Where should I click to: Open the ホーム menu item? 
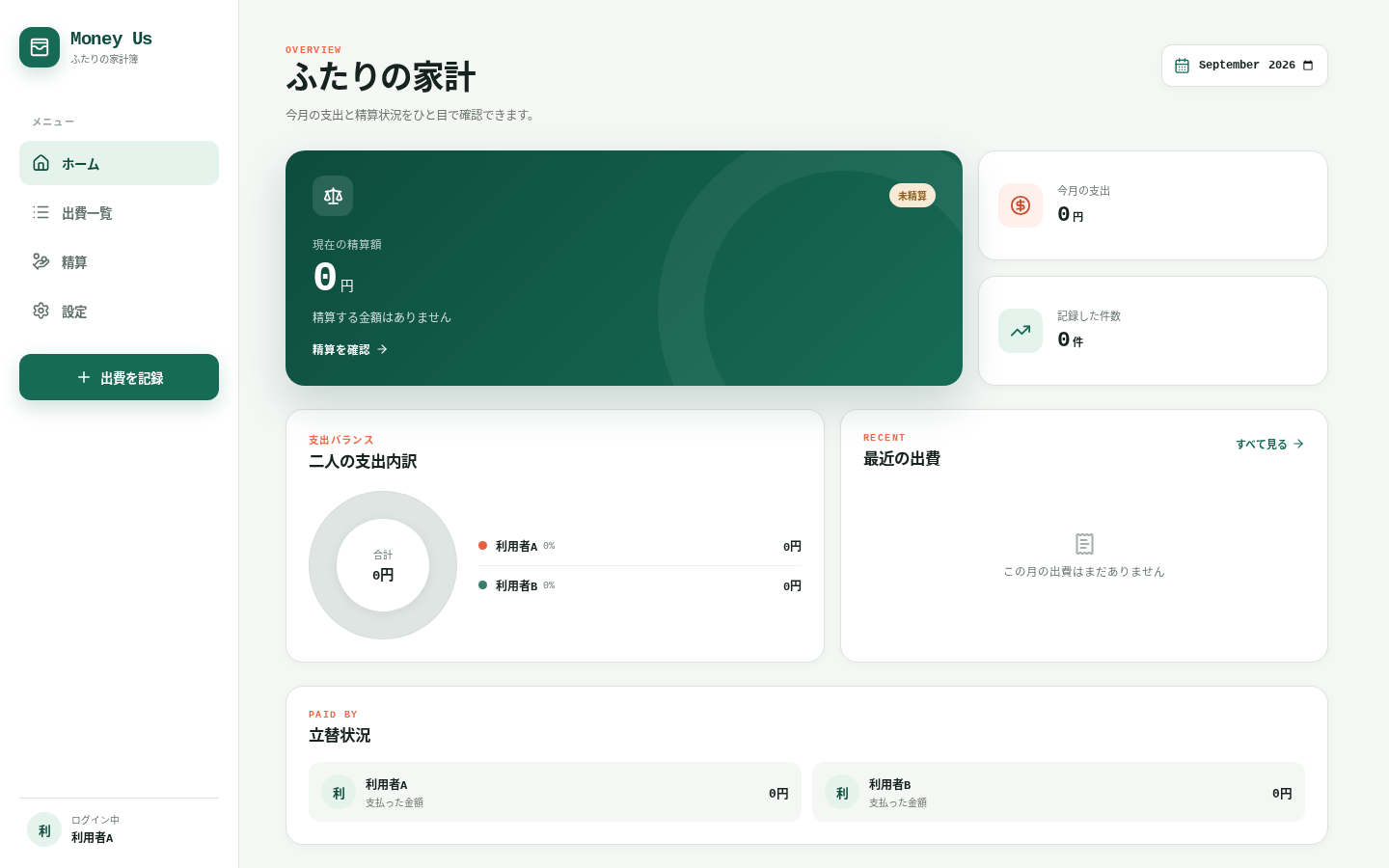pos(119,163)
